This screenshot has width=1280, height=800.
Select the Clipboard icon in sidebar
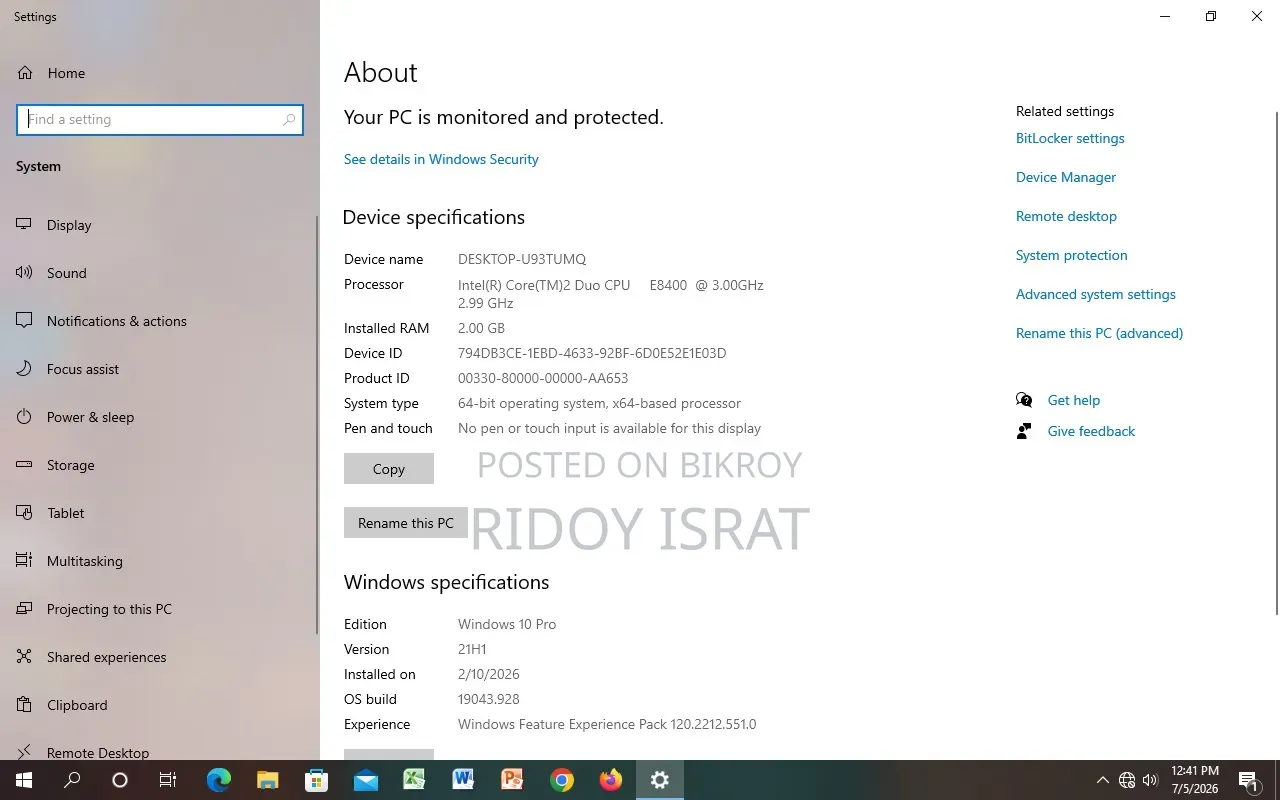coord(25,705)
